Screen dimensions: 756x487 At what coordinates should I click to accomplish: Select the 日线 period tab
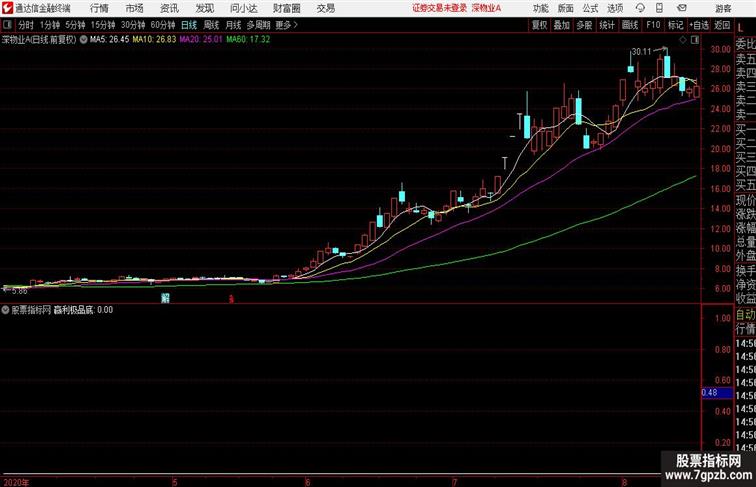point(189,25)
